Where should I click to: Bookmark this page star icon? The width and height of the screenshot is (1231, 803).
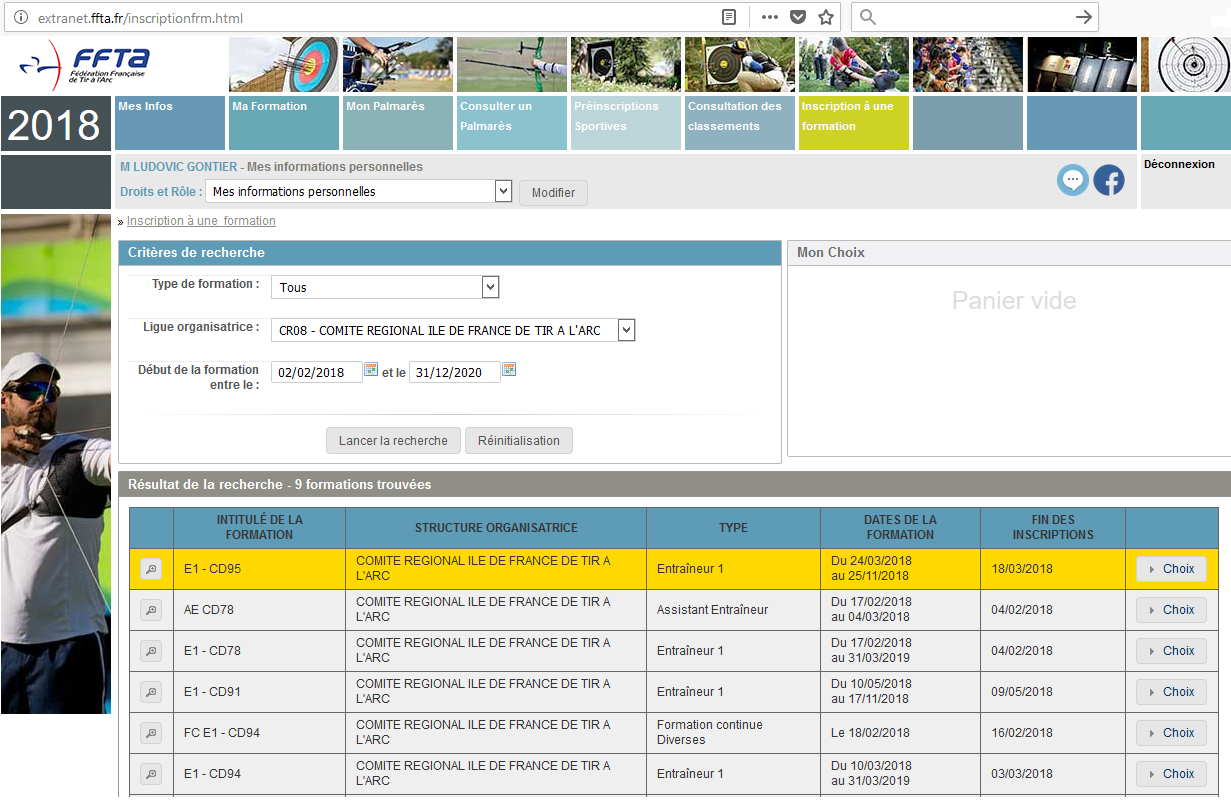(826, 17)
